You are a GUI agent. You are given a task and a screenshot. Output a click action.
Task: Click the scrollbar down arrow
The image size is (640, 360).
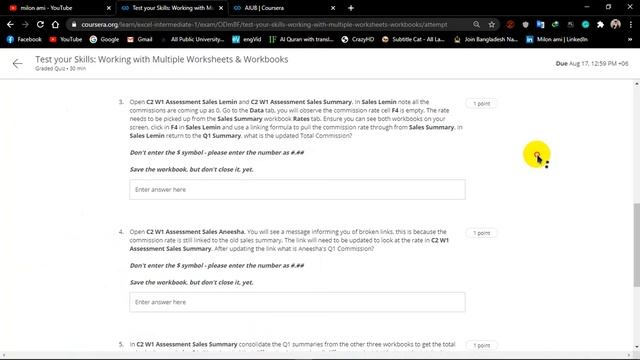(x=637, y=347)
